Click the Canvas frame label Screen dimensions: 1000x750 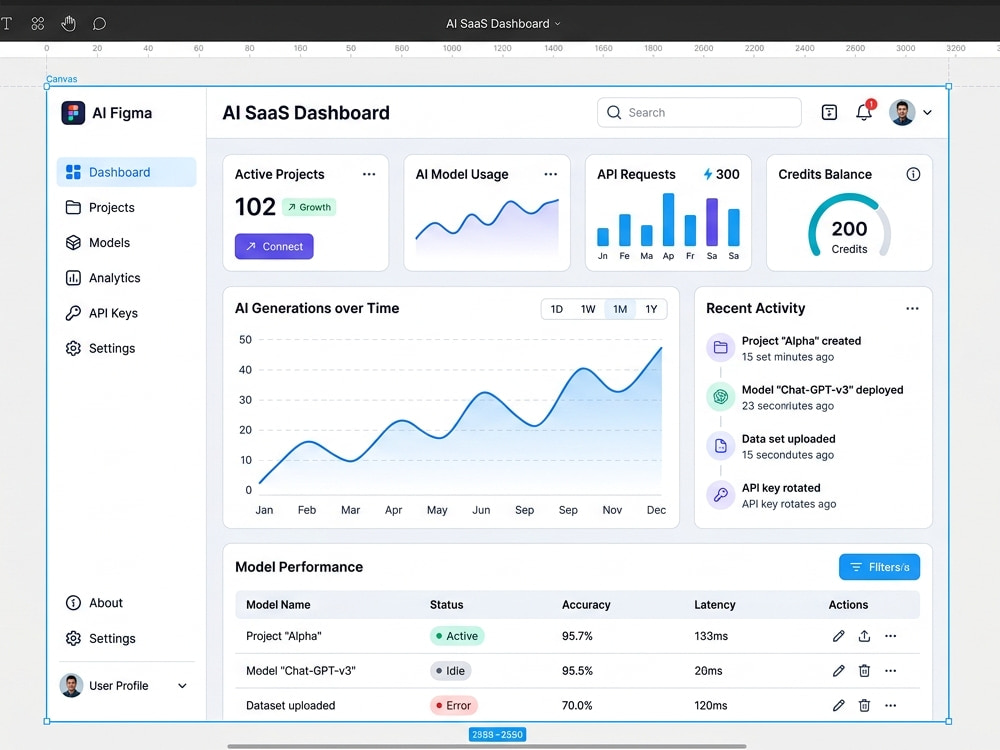click(62, 79)
